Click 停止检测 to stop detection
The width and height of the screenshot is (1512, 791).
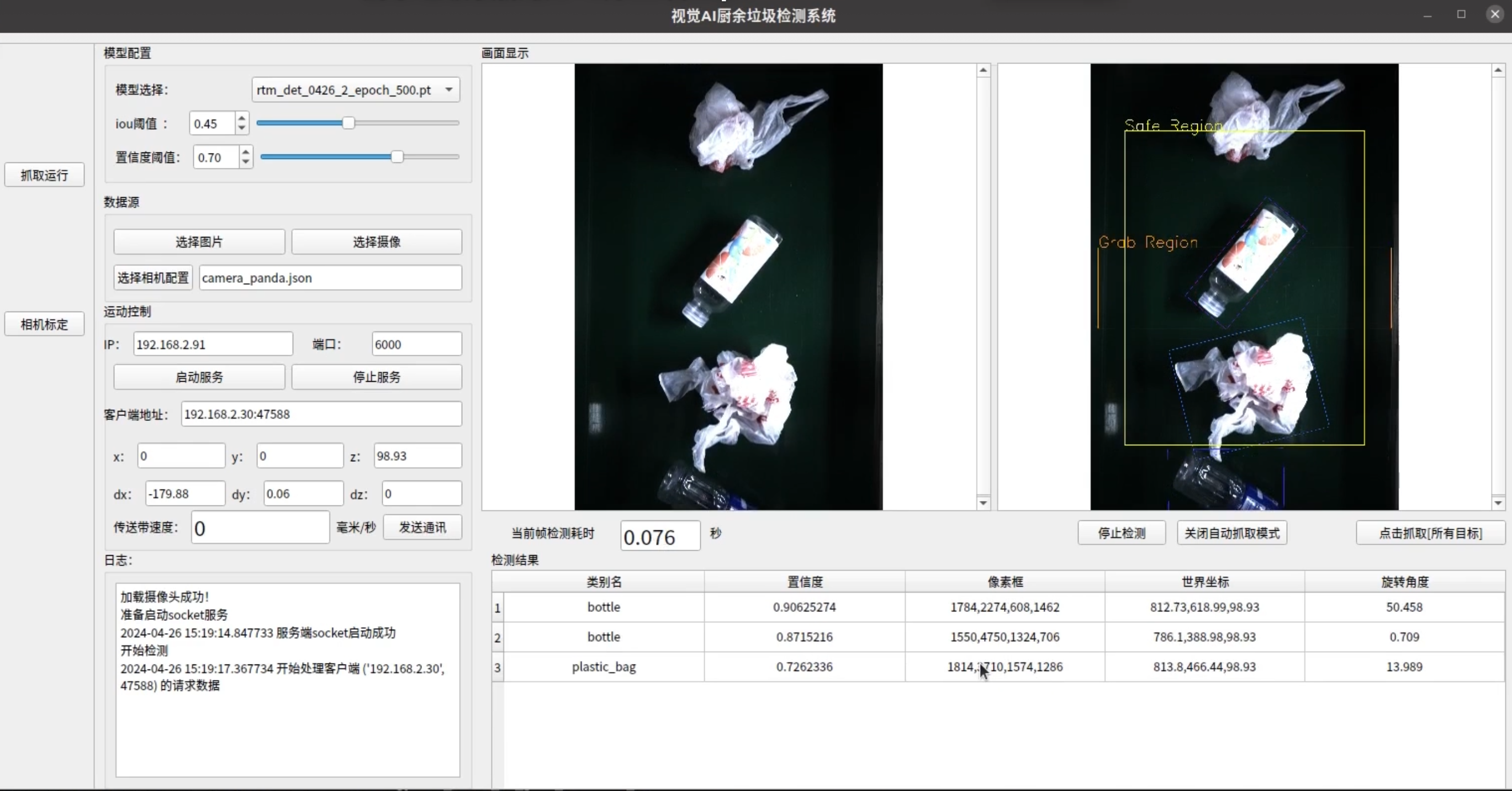1122,533
